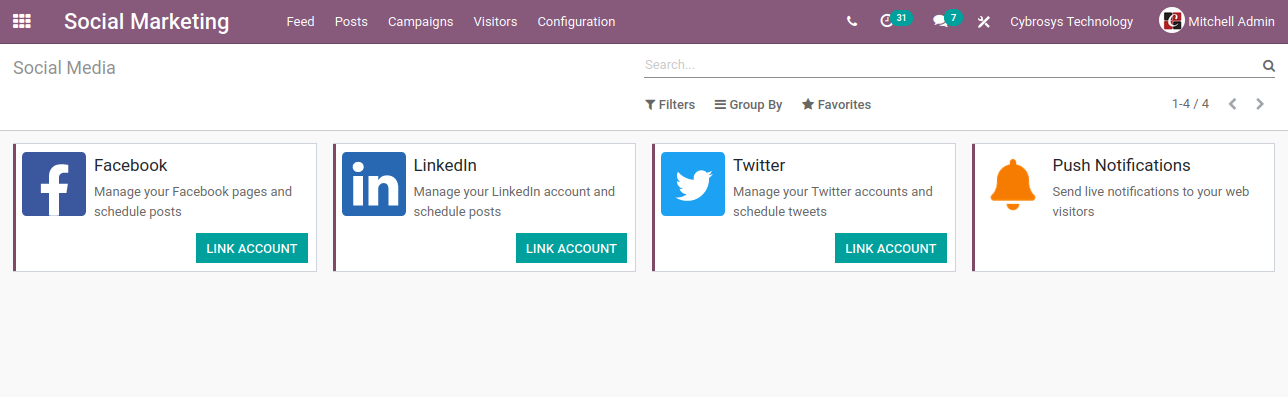Click the Push Notifications card title
Image resolution: width=1288 pixels, height=397 pixels.
click(x=1121, y=165)
